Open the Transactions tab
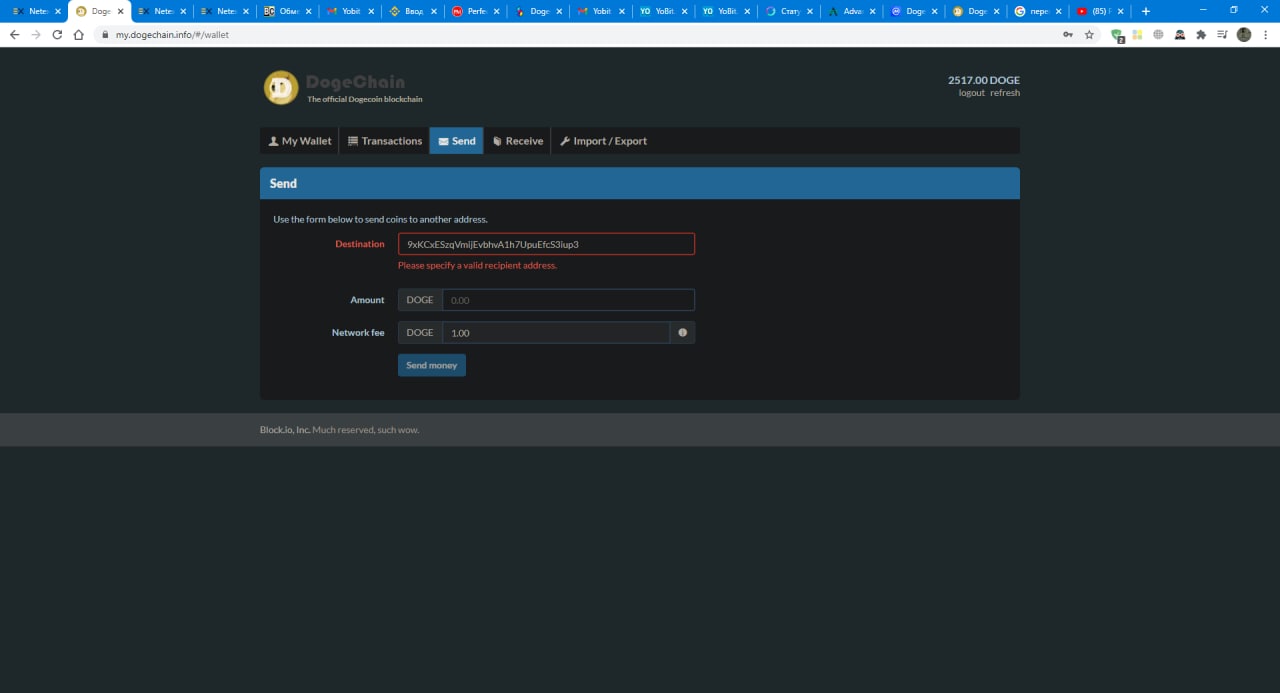Viewport: 1280px width, 693px height. pyautogui.click(x=385, y=141)
